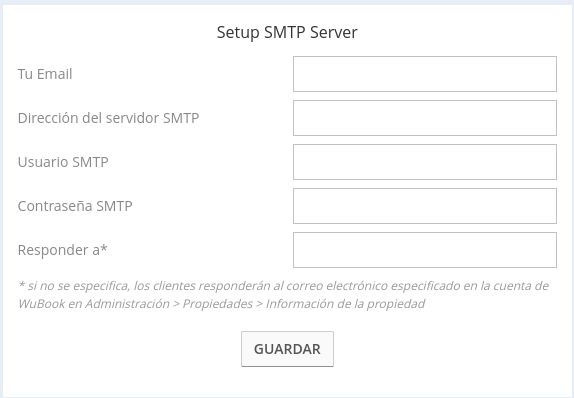Image resolution: width=574 pixels, height=398 pixels.
Task: Click the Tu Email input field
Action: pyautogui.click(x=425, y=74)
